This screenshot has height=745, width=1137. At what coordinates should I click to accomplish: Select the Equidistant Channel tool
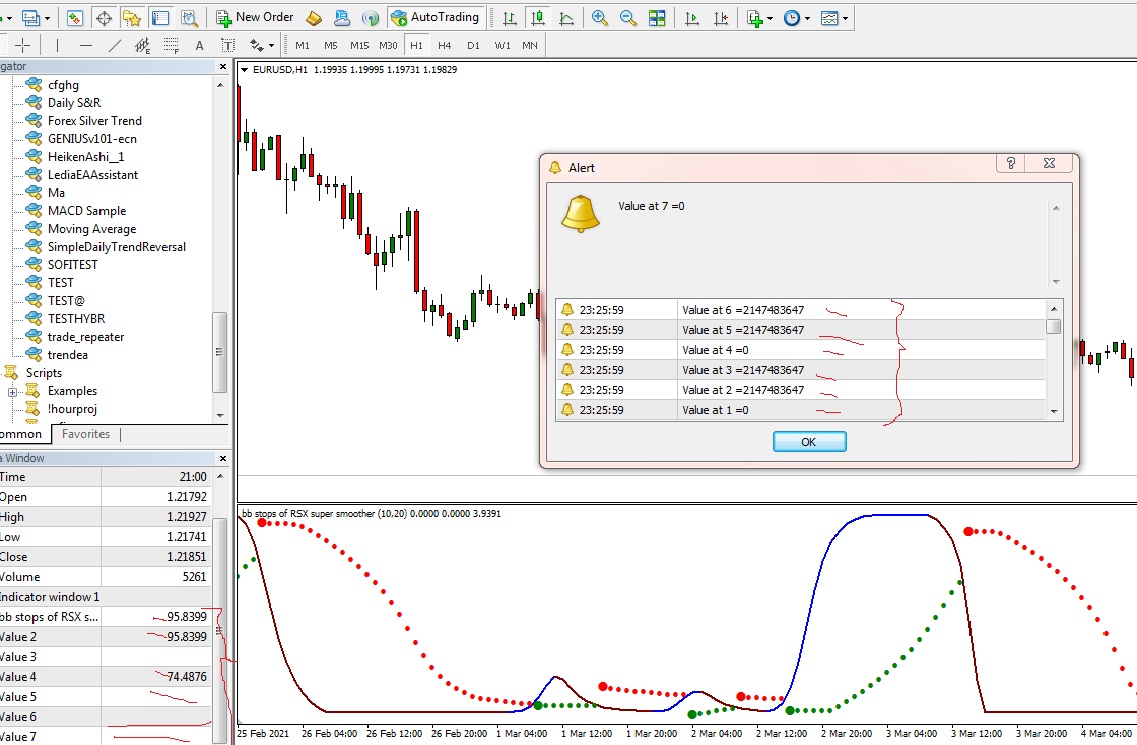click(142, 46)
